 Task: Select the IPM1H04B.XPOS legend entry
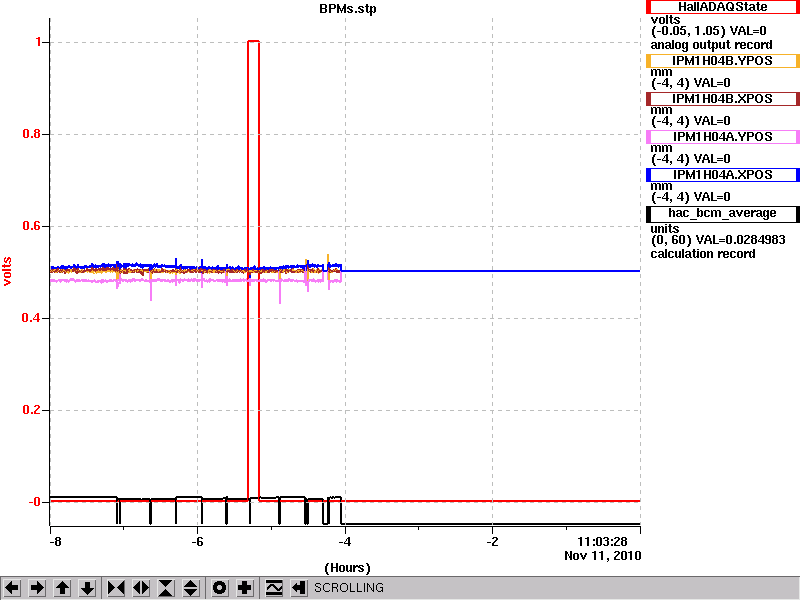[722, 98]
